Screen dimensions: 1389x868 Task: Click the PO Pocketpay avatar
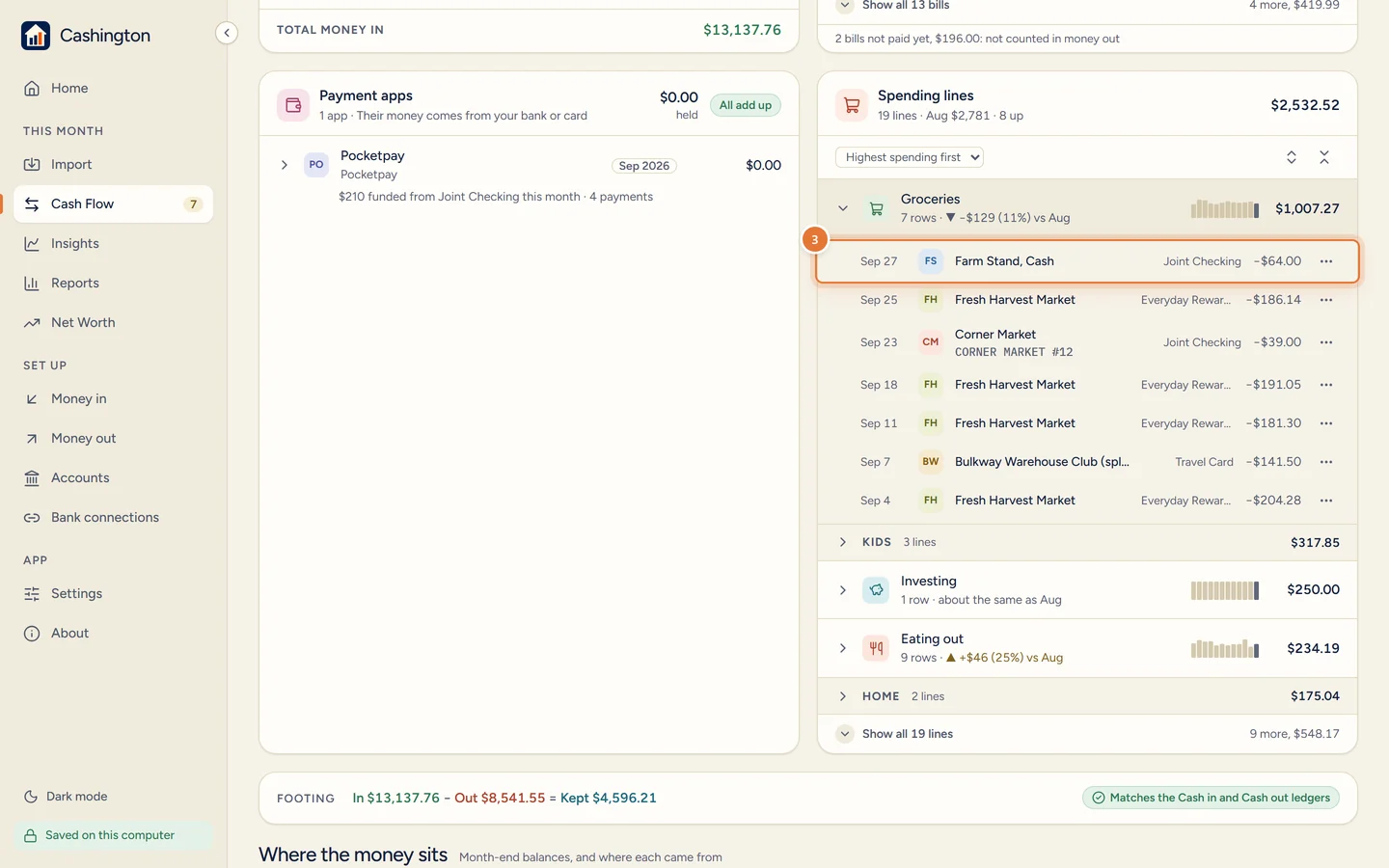pyautogui.click(x=316, y=165)
